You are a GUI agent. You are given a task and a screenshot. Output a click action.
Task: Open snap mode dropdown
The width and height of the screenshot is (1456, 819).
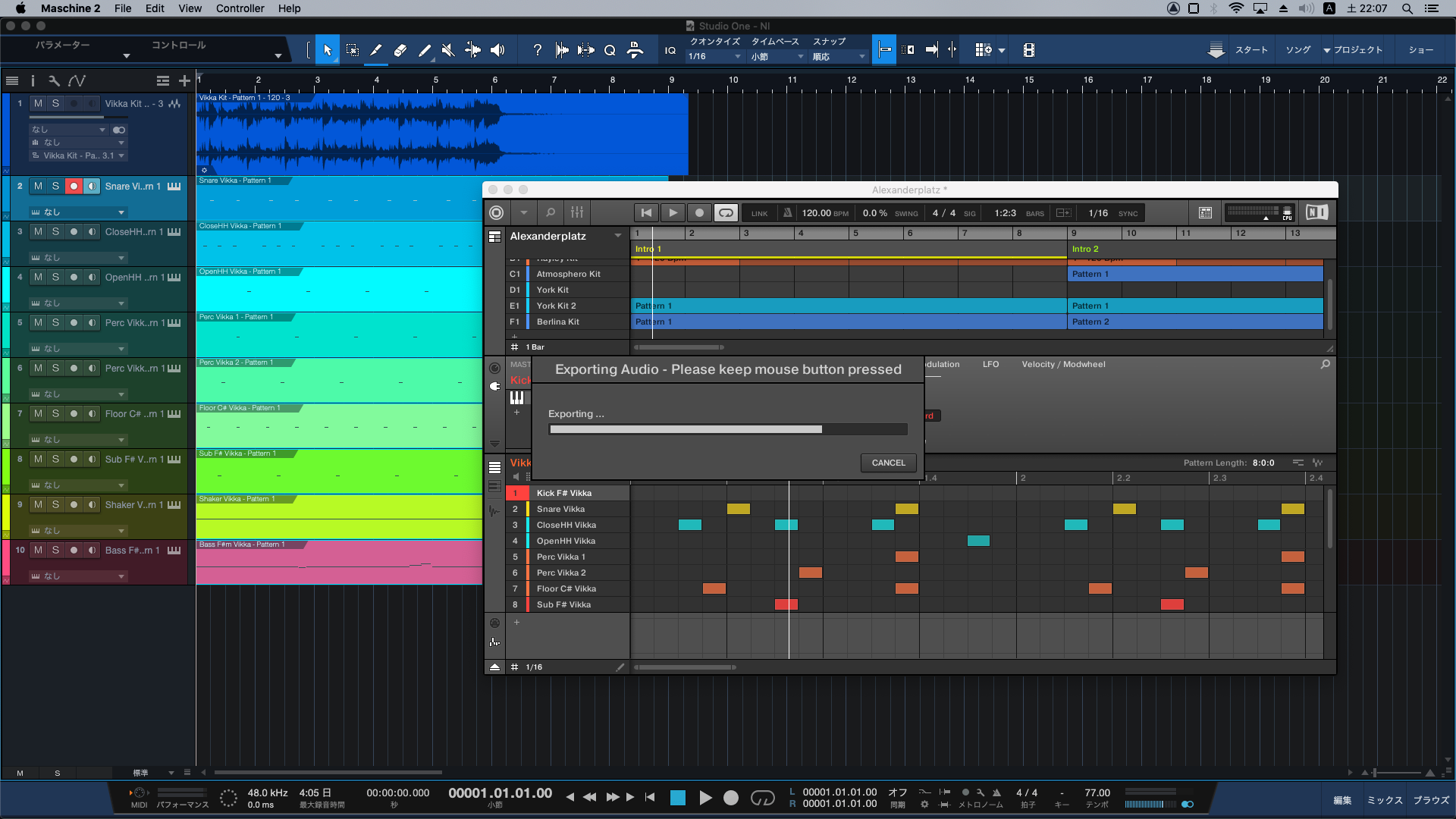coord(839,57)
